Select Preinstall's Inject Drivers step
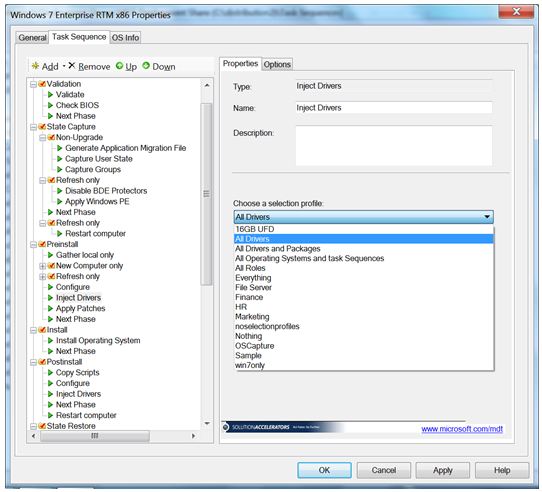 pyautogui.click(x=78, y=298)
